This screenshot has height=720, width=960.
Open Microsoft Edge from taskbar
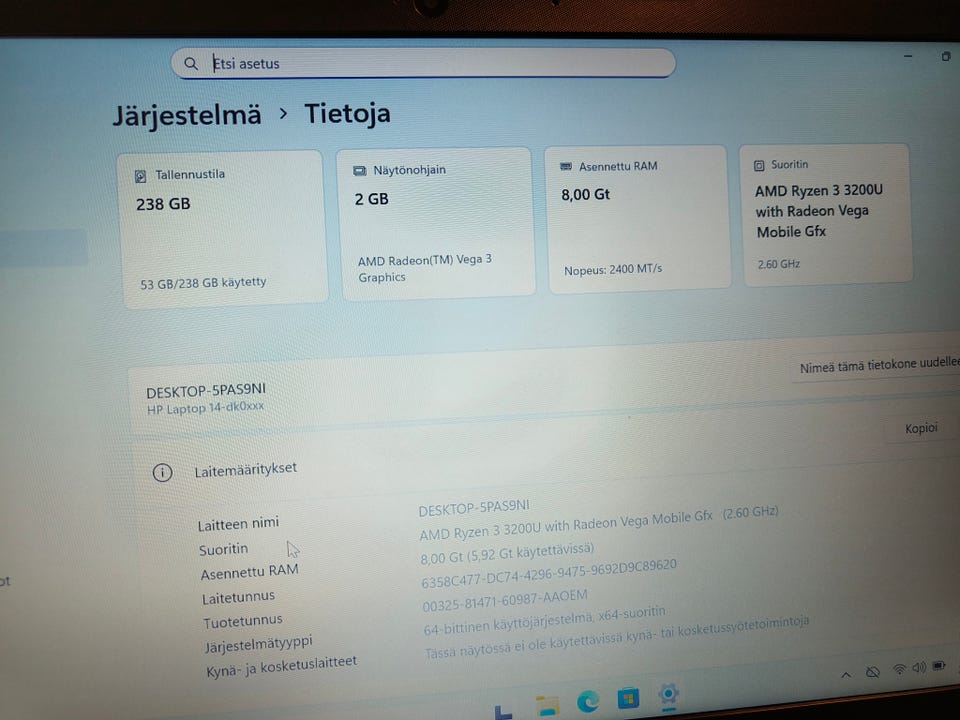point(588,701)
